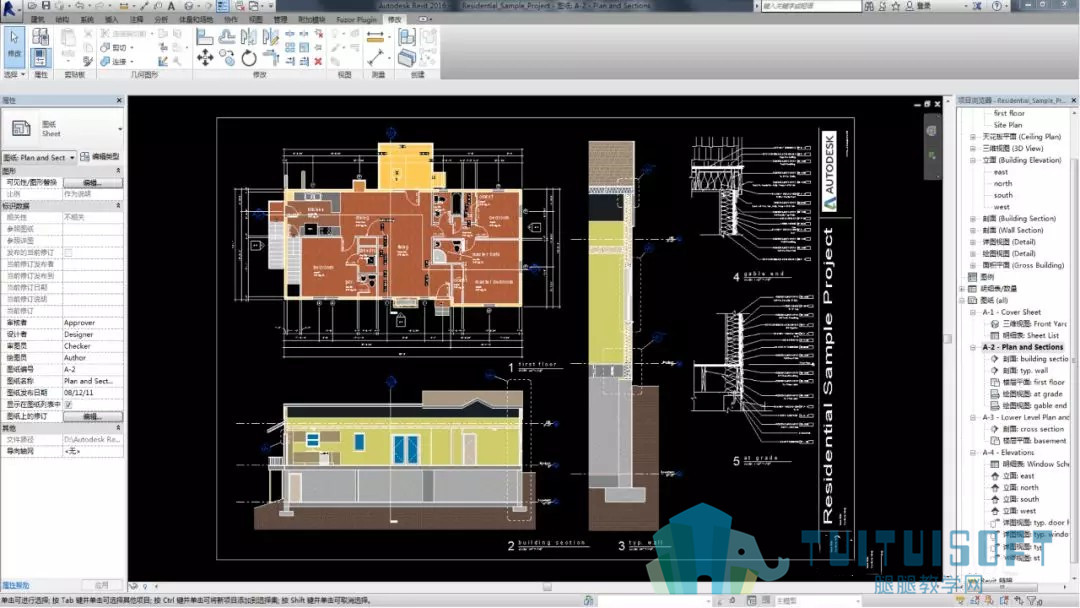Expand the 天花板平面 (Ceiling Plan) tree node
The width and height of the screenshot is (1080, 608).
pyautogui.click(x=973, y=137)
